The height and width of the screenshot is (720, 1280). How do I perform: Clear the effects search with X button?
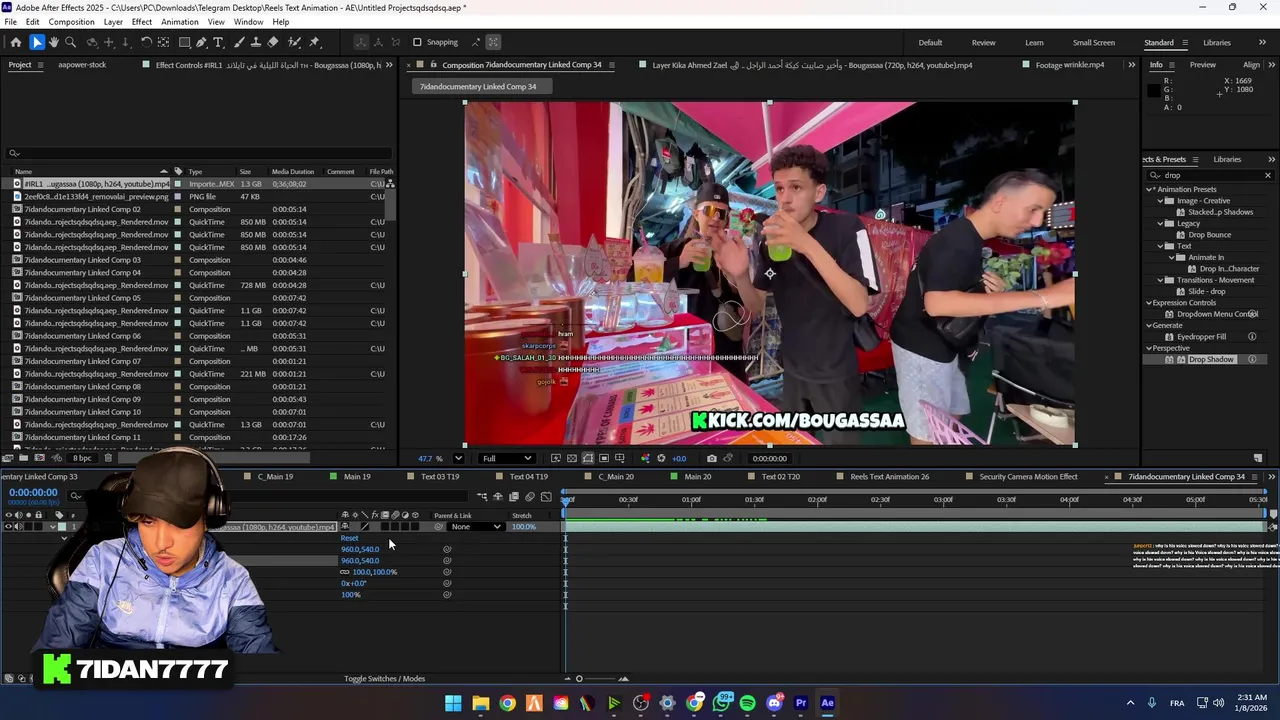[x=1268, y=176]
